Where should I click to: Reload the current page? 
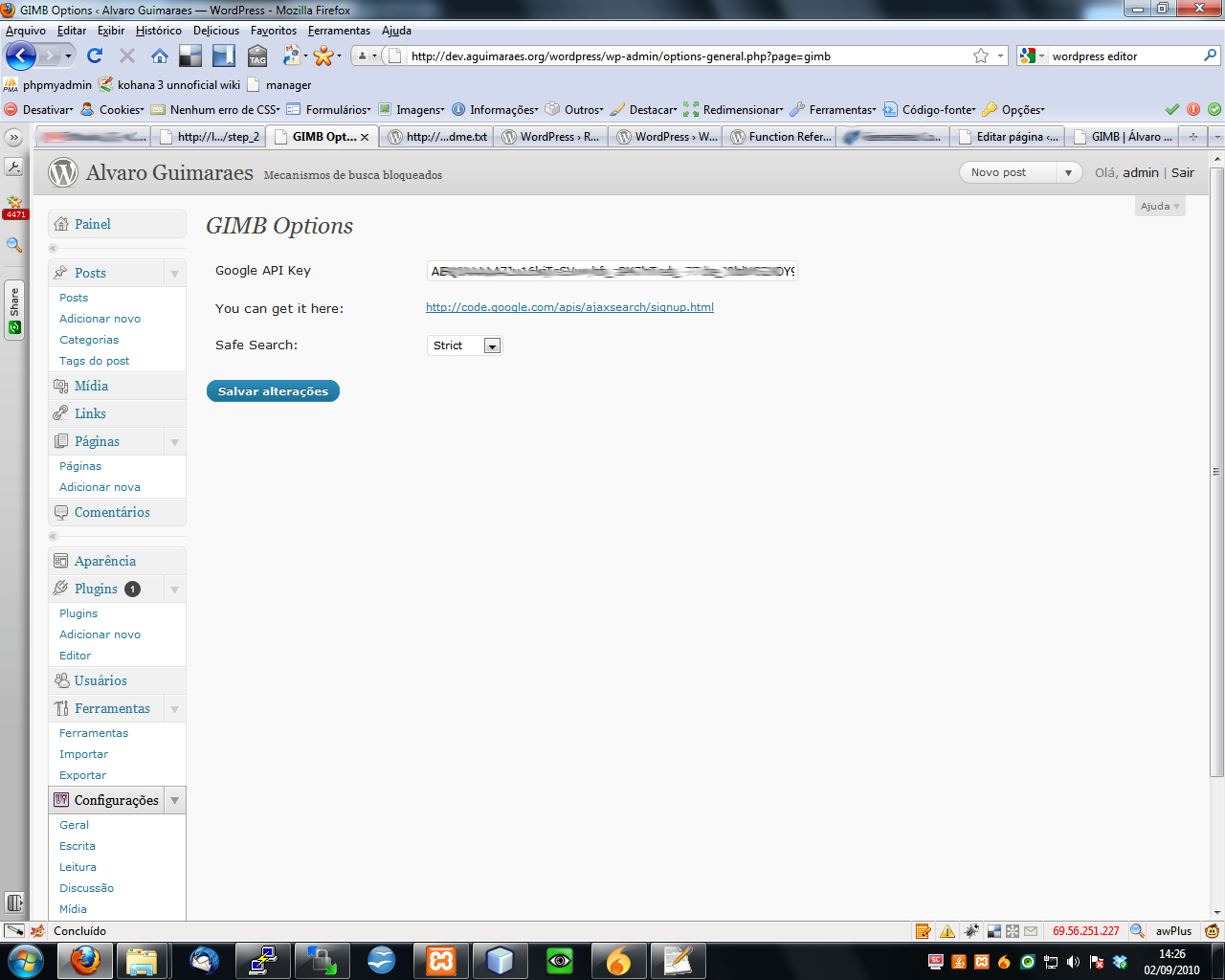click(94, 56)
